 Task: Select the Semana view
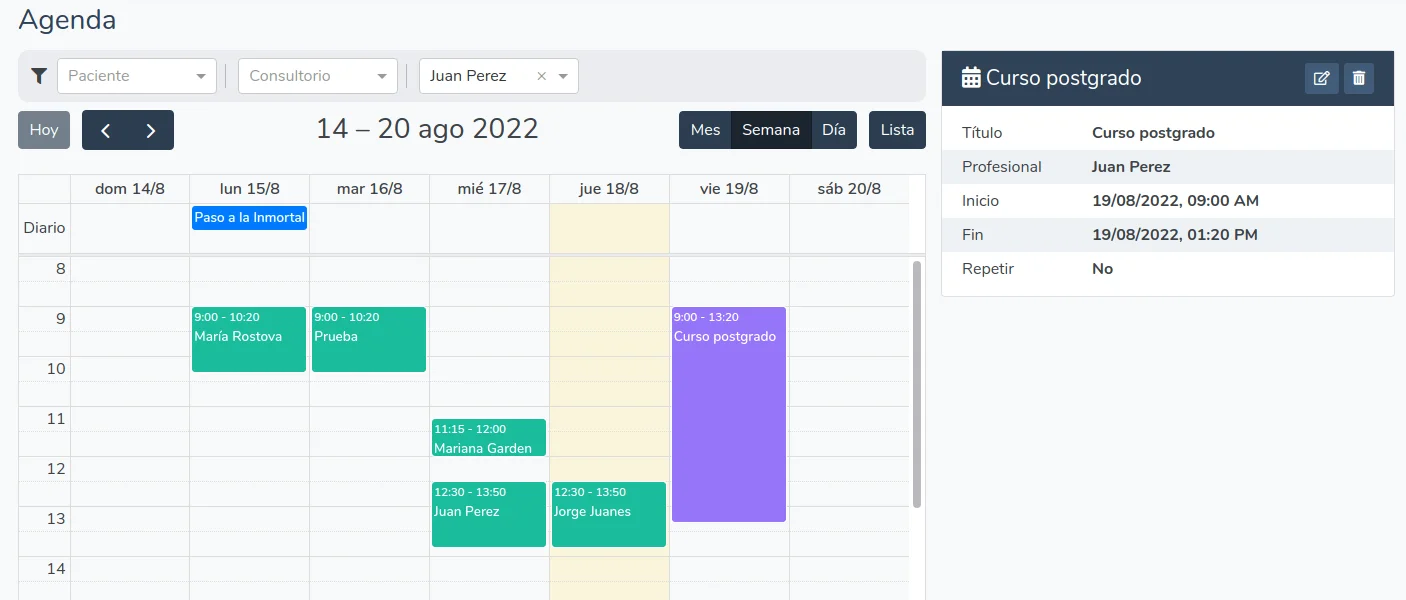770,130
